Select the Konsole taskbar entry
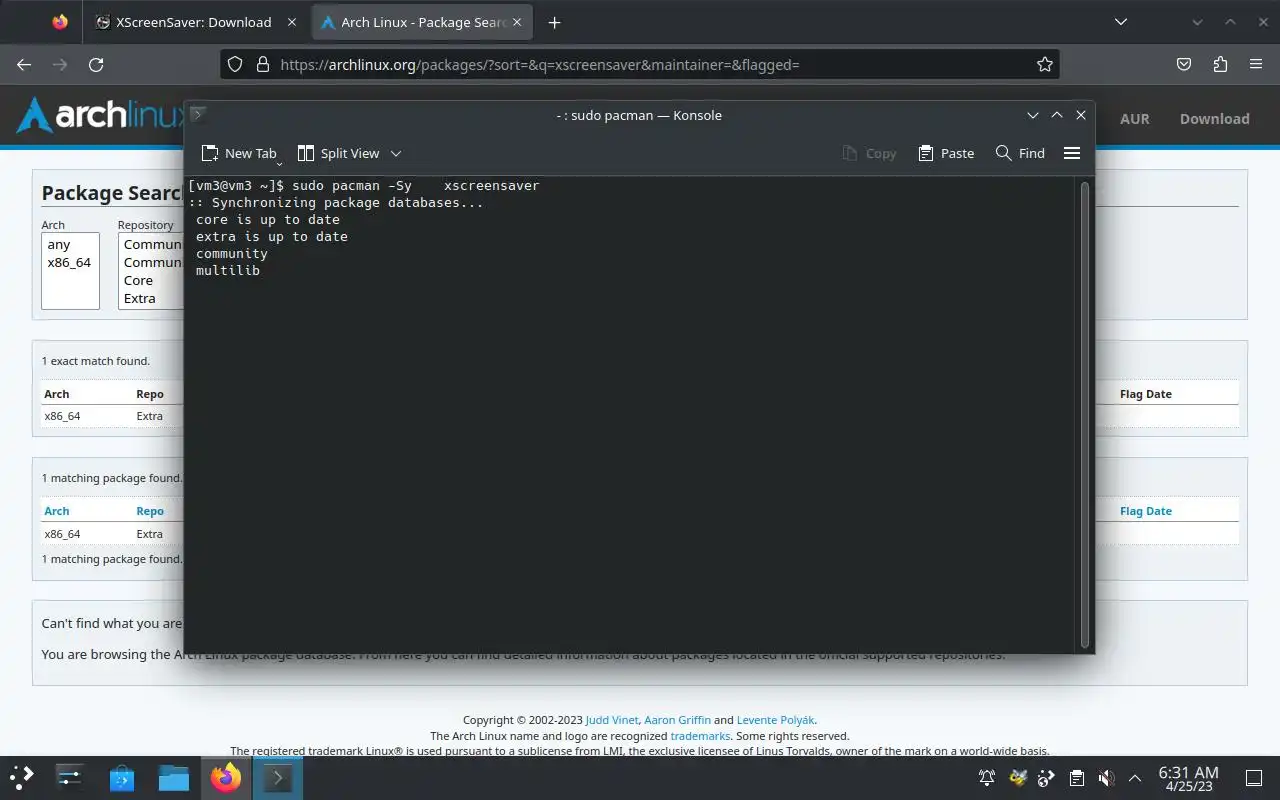This screenshot has width=1280, height=800. (277, 777)
